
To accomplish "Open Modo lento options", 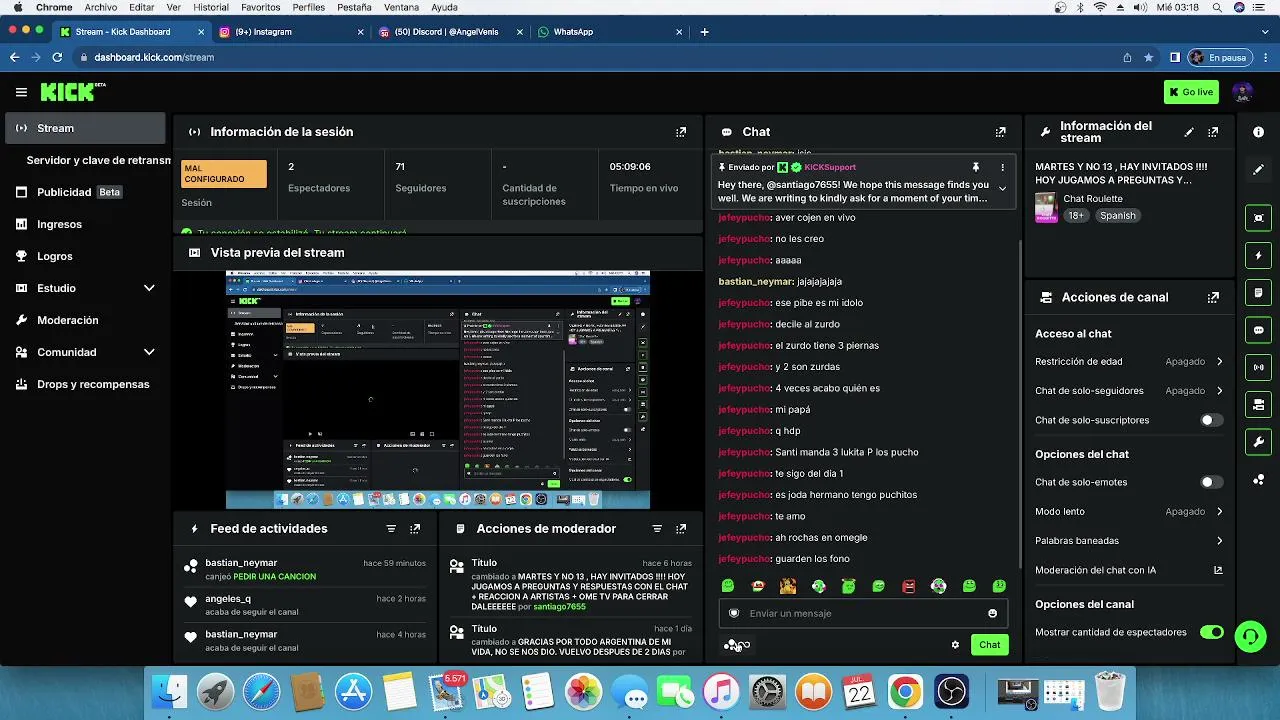I will coord(1129,511).
